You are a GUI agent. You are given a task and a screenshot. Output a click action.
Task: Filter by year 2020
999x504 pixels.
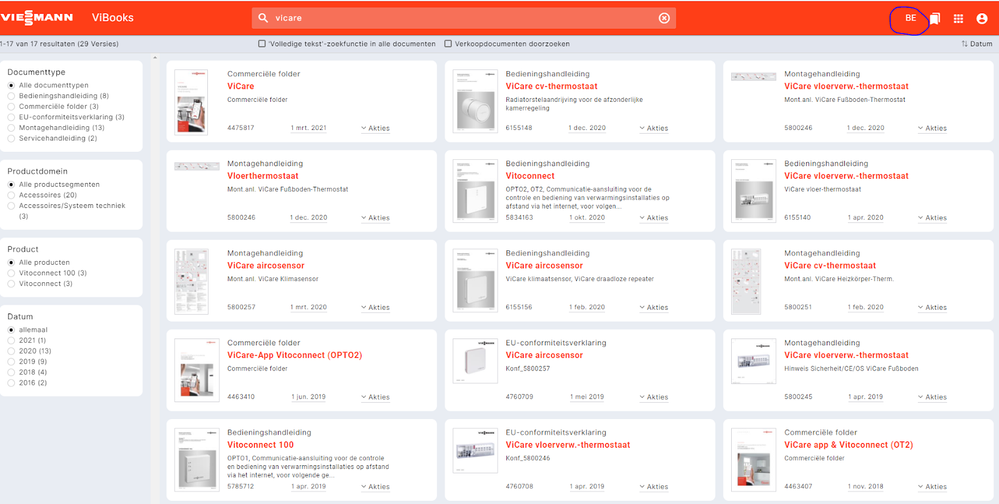pyautogui.click(x=11, y=351)
